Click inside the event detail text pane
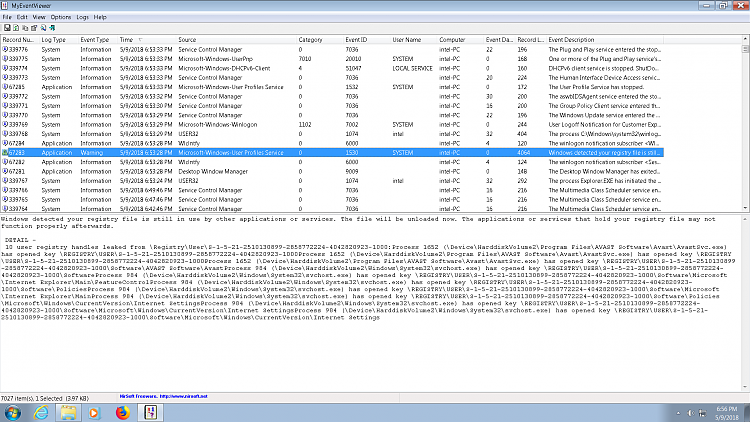 [371, 303]
